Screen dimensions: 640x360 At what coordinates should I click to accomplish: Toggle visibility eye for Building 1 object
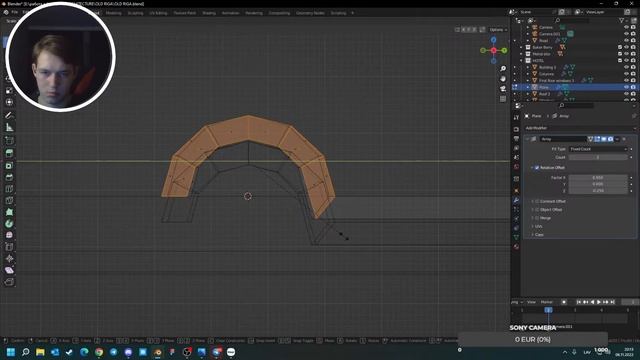point(627,67)
